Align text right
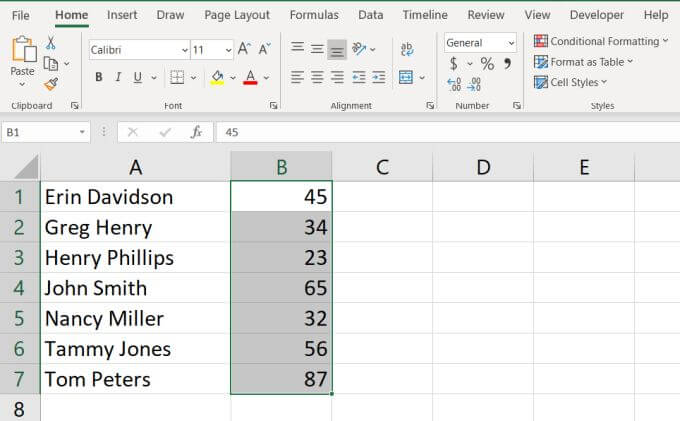 [337, 77]
